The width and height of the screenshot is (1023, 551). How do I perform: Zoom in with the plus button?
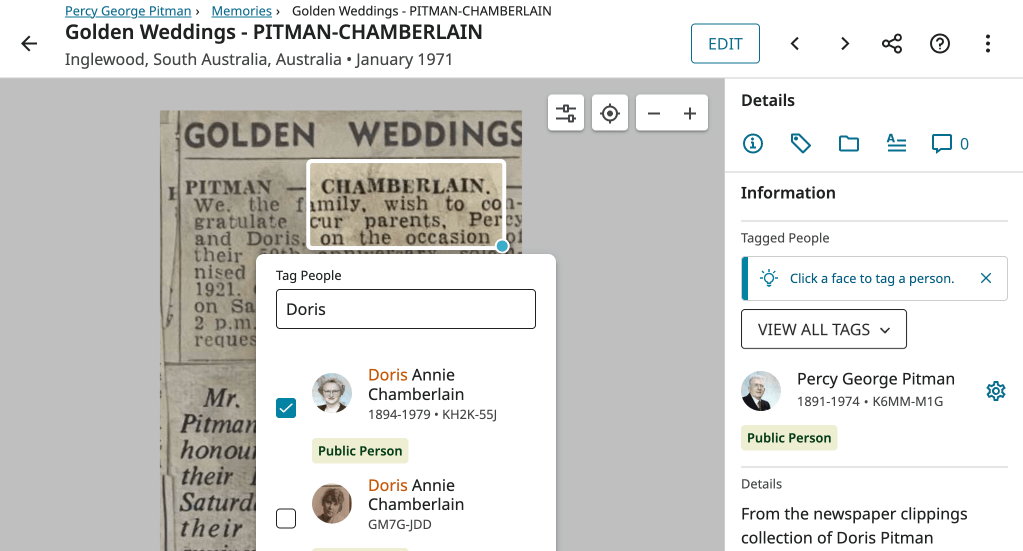pos(690,113)
